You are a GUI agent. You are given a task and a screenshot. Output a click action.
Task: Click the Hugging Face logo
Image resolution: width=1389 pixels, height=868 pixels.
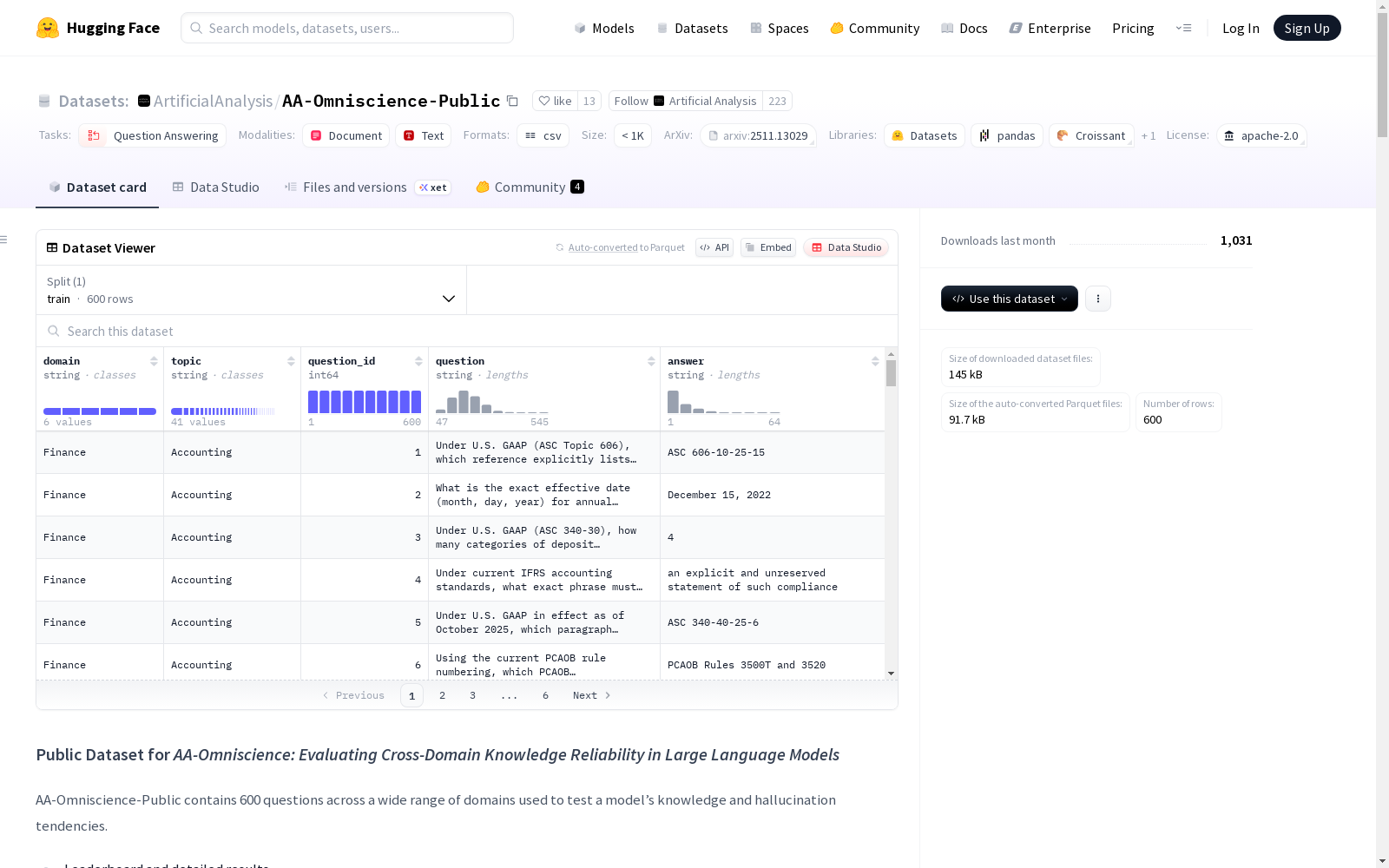(98, 28)
